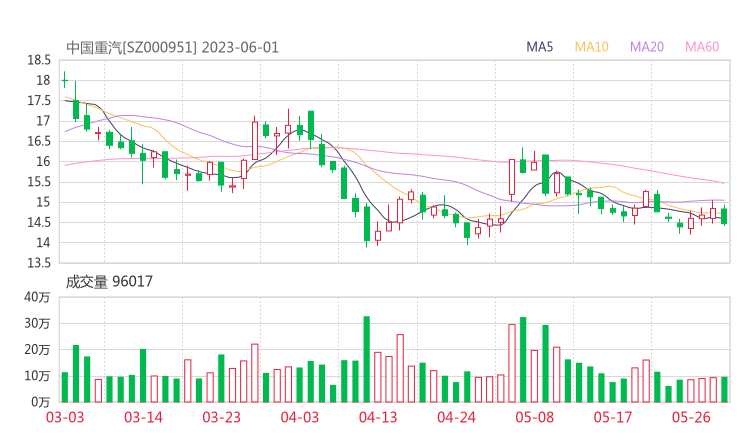Click the 40万 volume axis label
This screenshot has width=740, height=440.
[x=37, y=297]
